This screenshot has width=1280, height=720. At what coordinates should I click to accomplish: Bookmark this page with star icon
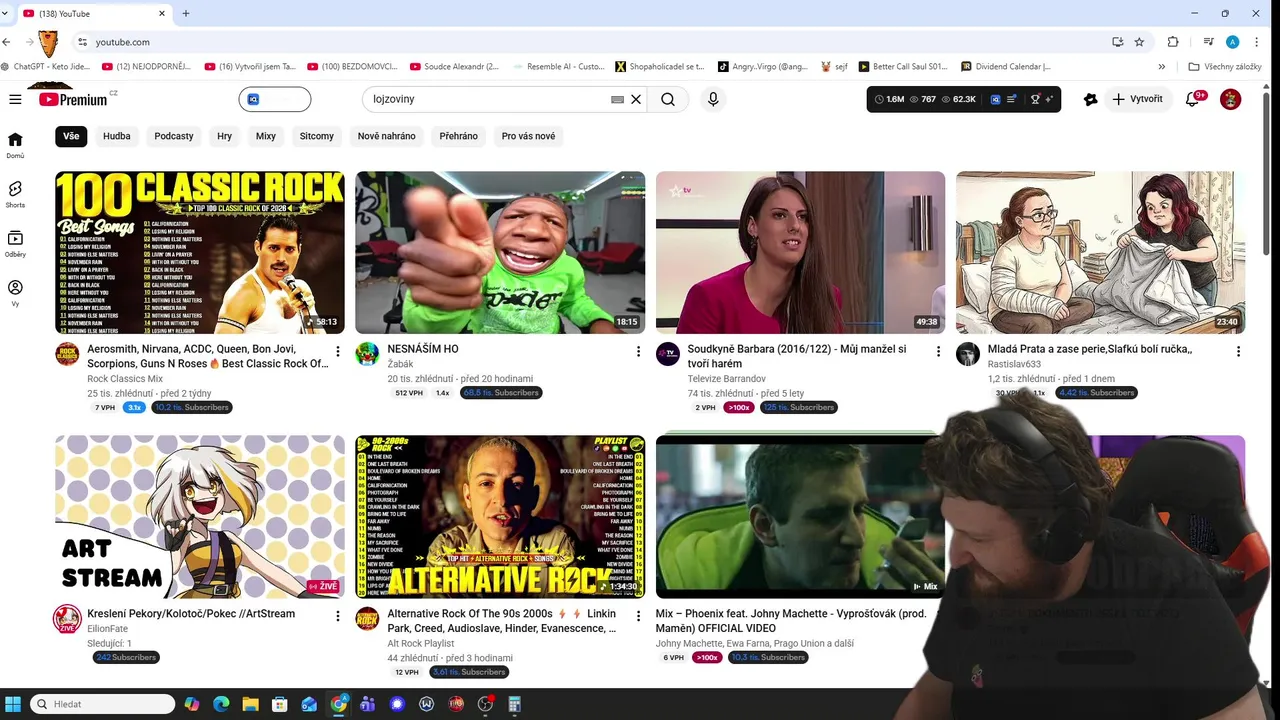coord(1139,42)
